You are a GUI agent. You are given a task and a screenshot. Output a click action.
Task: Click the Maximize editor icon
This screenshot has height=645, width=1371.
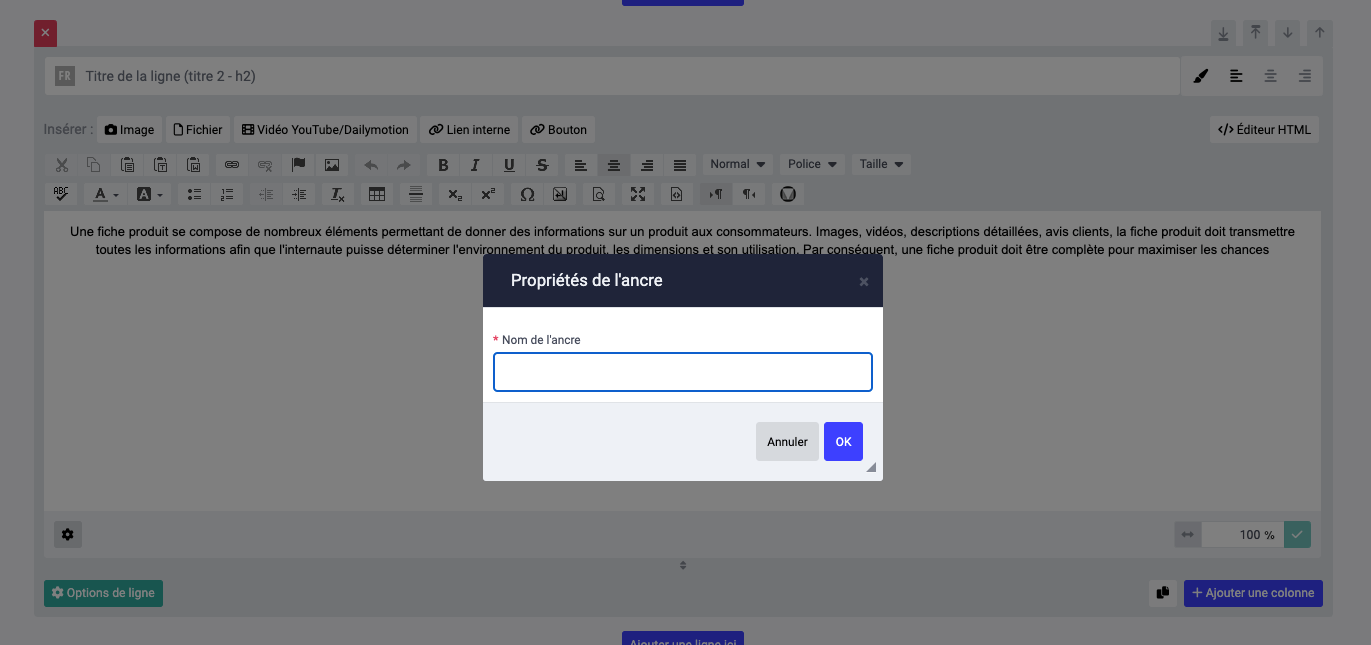coord(637,194)
